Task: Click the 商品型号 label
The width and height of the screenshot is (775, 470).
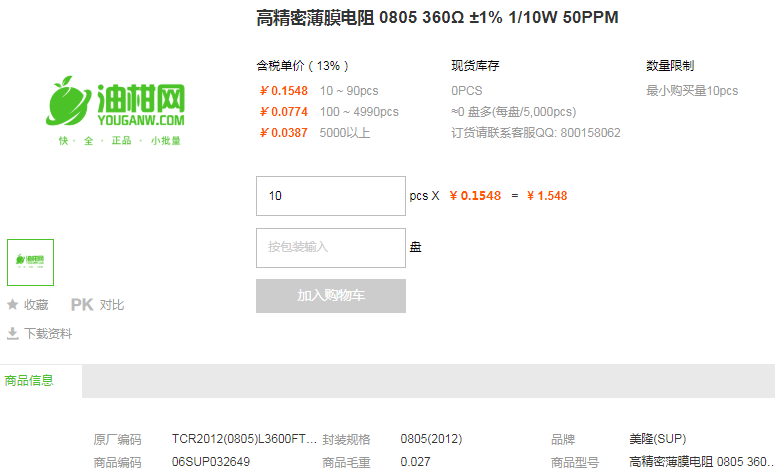Action: click(575, 463)
